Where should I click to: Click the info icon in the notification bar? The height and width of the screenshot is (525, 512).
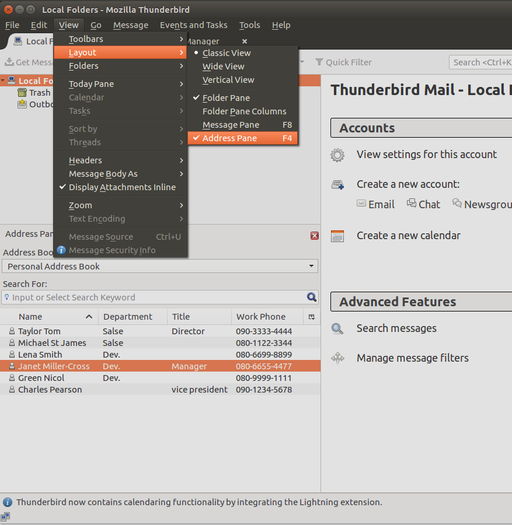coord(7,502)
